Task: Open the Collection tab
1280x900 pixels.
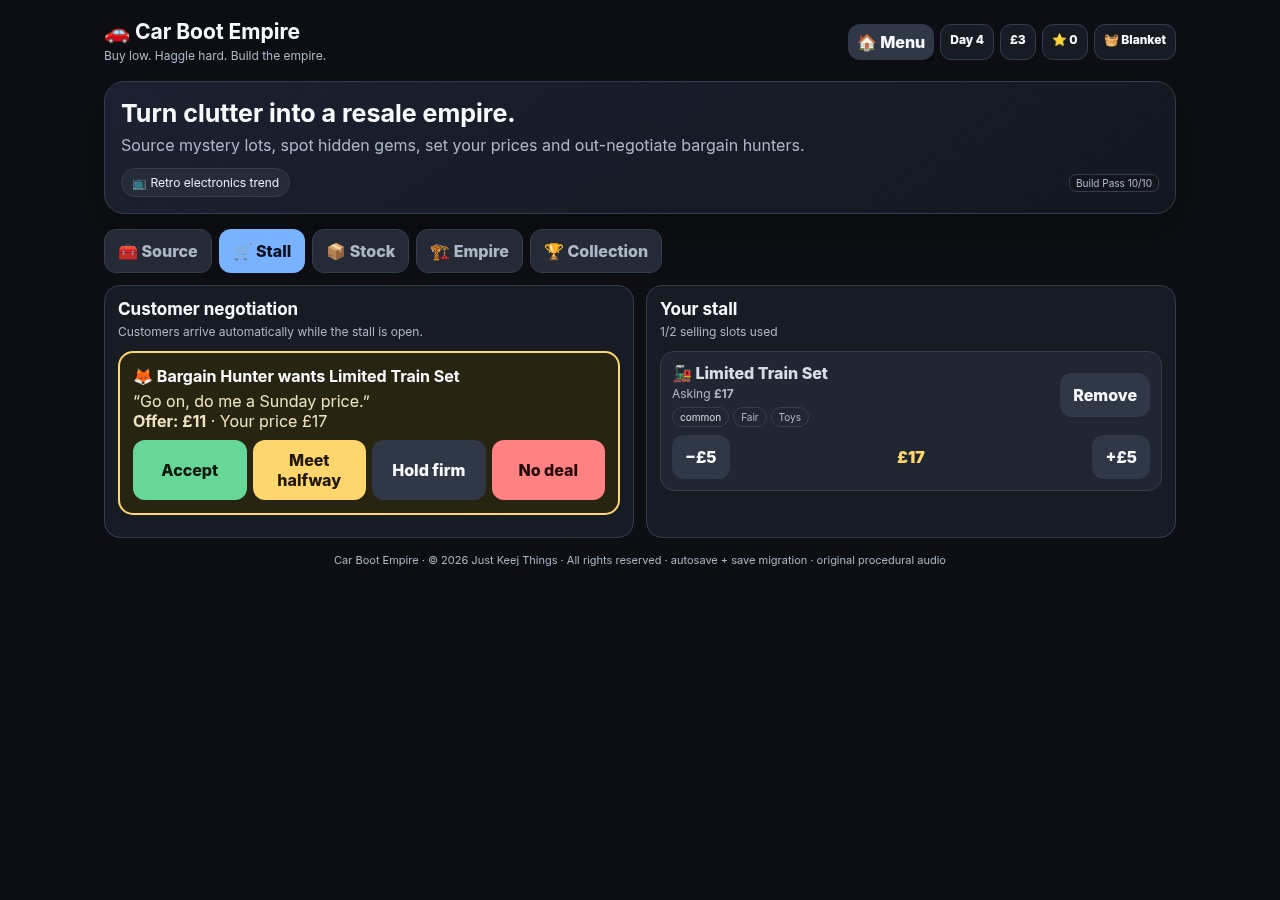Action: [596, 251]
